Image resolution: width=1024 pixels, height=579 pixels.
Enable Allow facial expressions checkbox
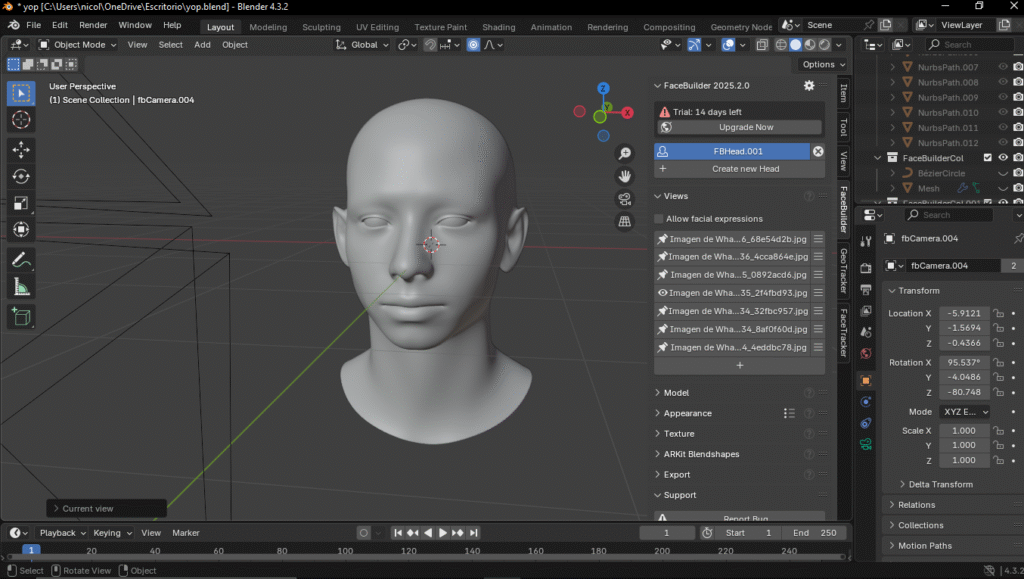coord(659,219)
